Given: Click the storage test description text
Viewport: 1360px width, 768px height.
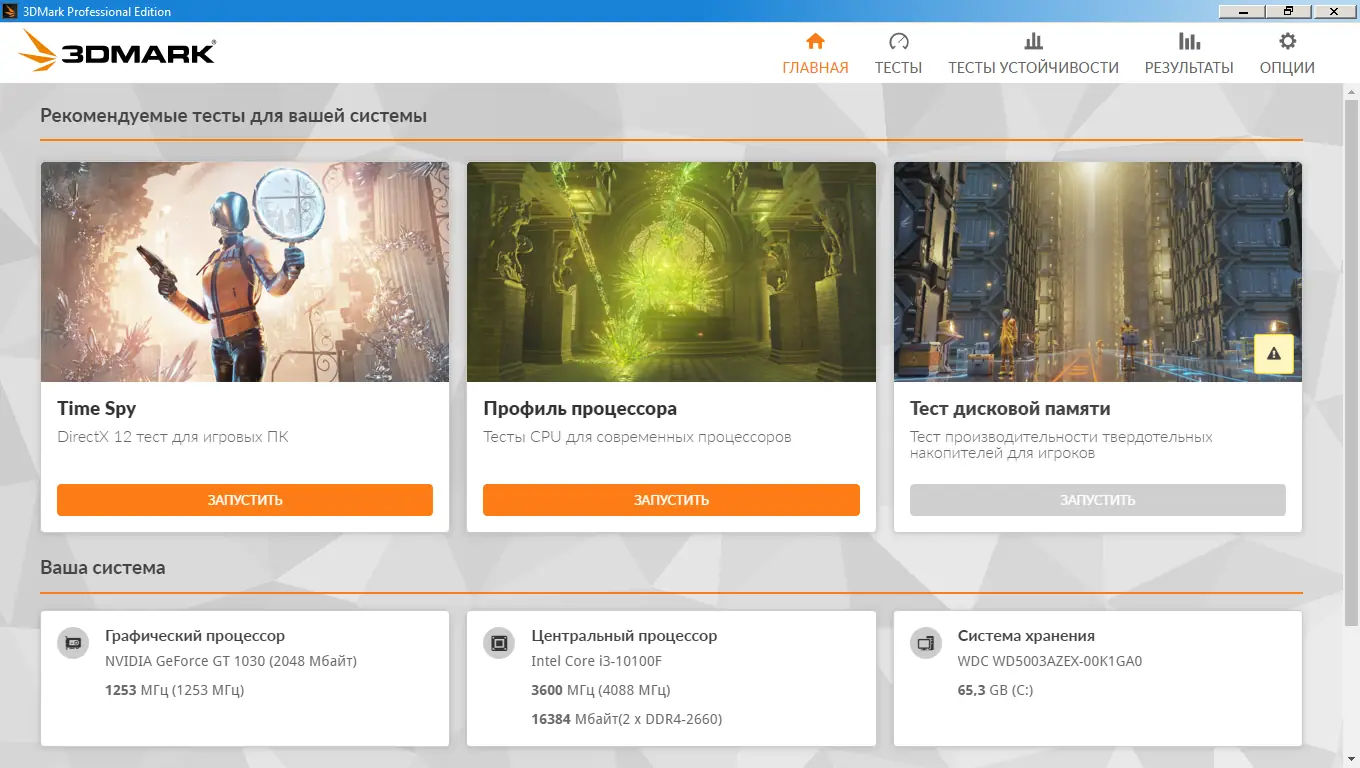Looking at the screenshot, I should (1061, 445).
